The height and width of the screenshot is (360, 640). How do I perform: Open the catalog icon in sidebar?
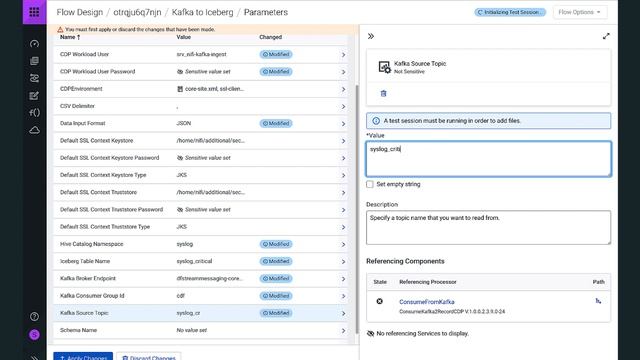point(34,61)
